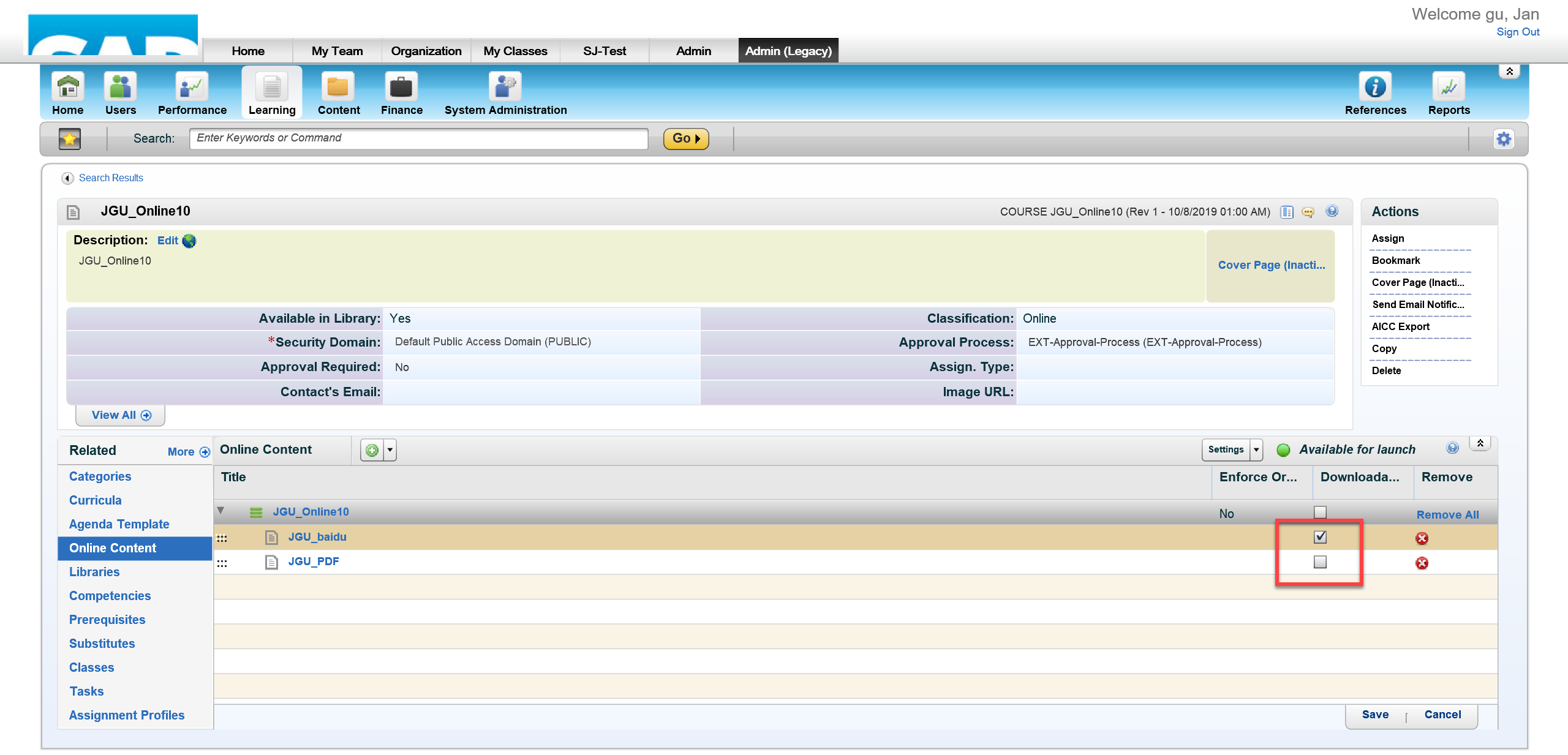Switch to the Organization tab
This screenshot has height=755, width=1568.
pyautogui.click(x=426, y=51)
